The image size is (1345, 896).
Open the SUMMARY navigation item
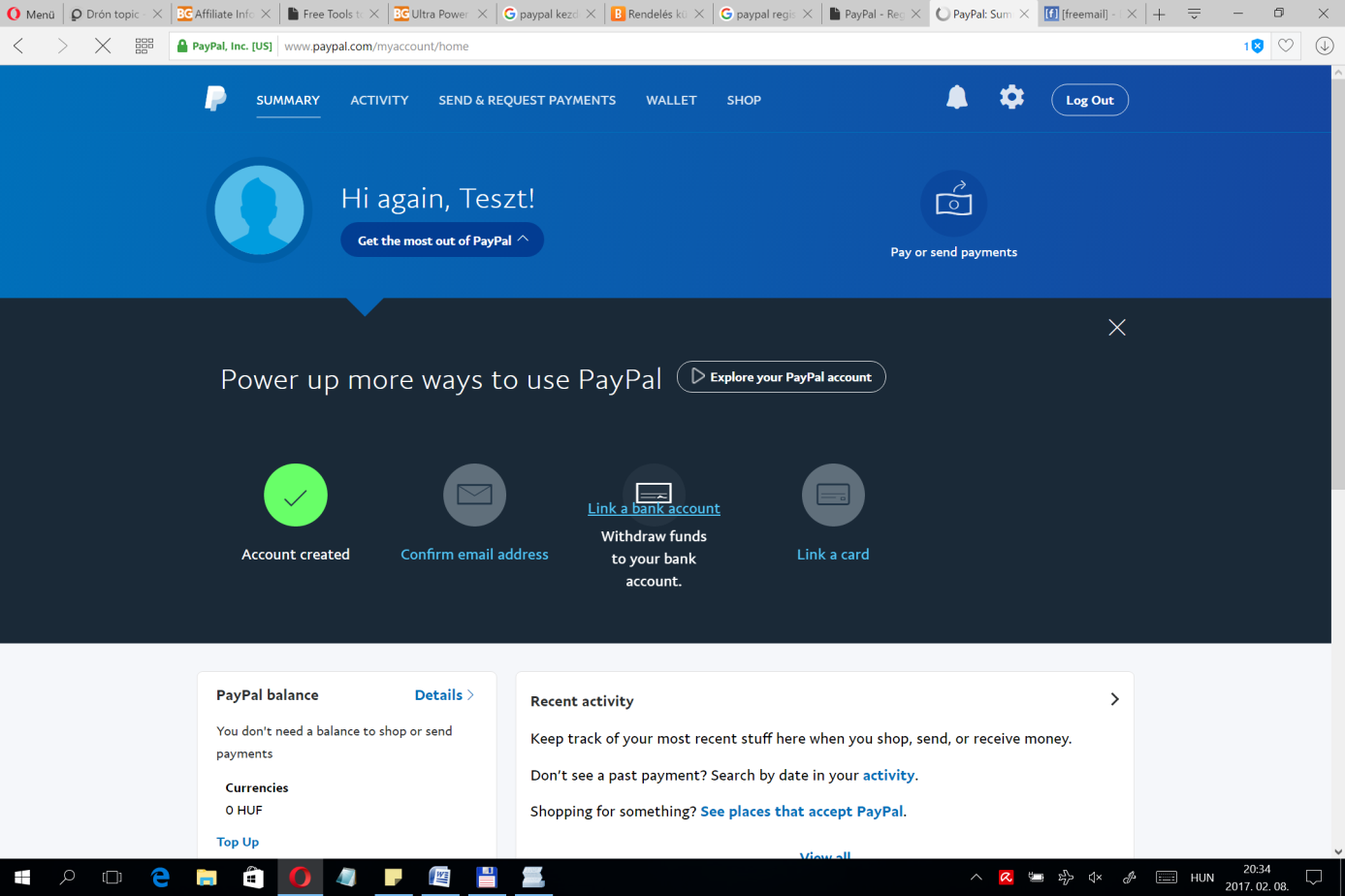click(288, 100)
